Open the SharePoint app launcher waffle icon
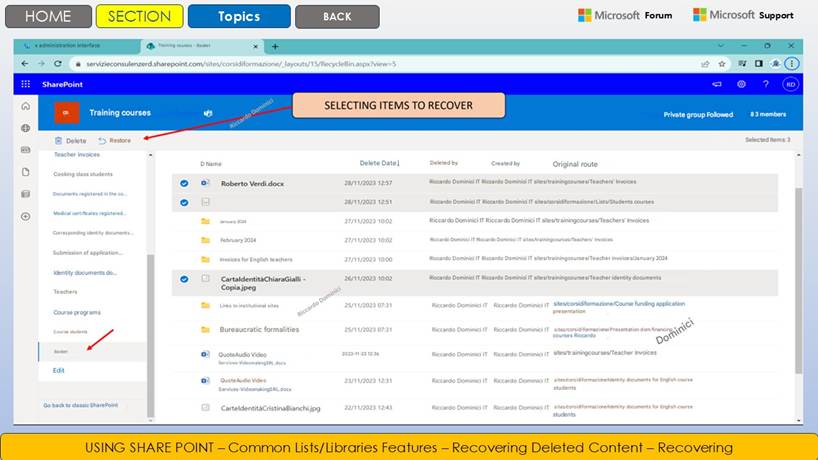818x460 pixels. tap(25, 84)
